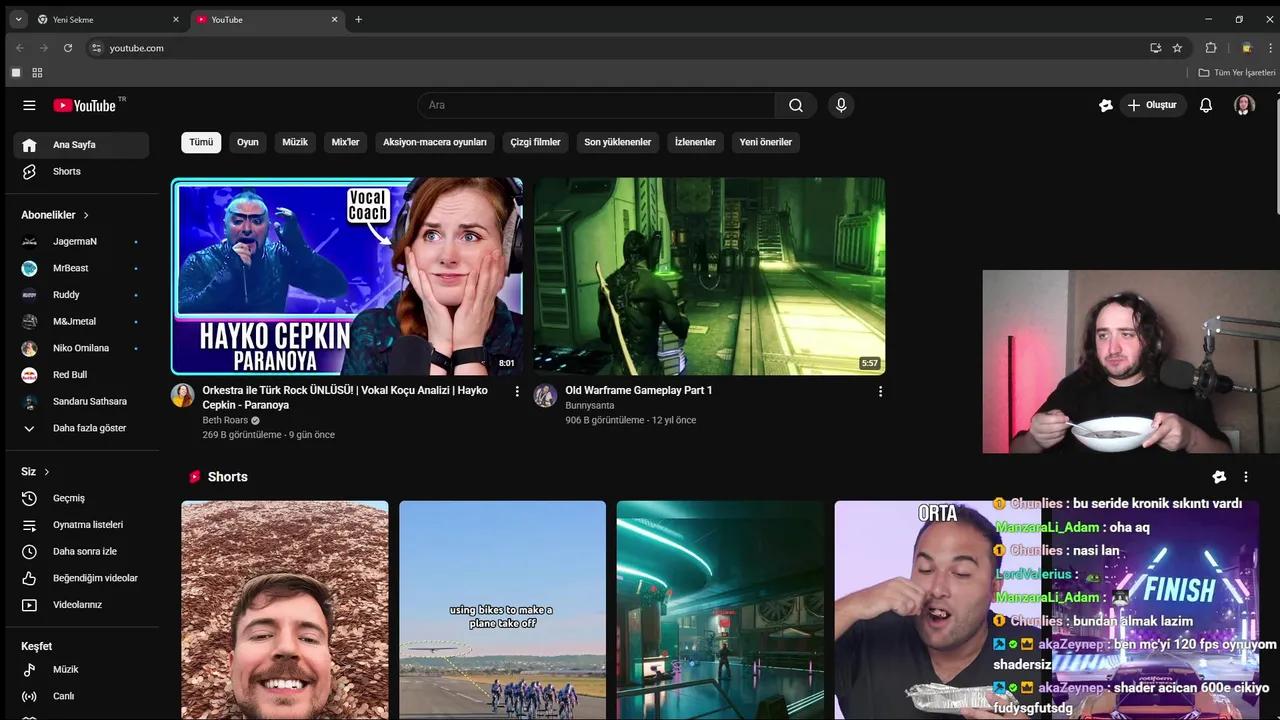Open the Tüm Yer İşaretleri folder

[1237, 73]
